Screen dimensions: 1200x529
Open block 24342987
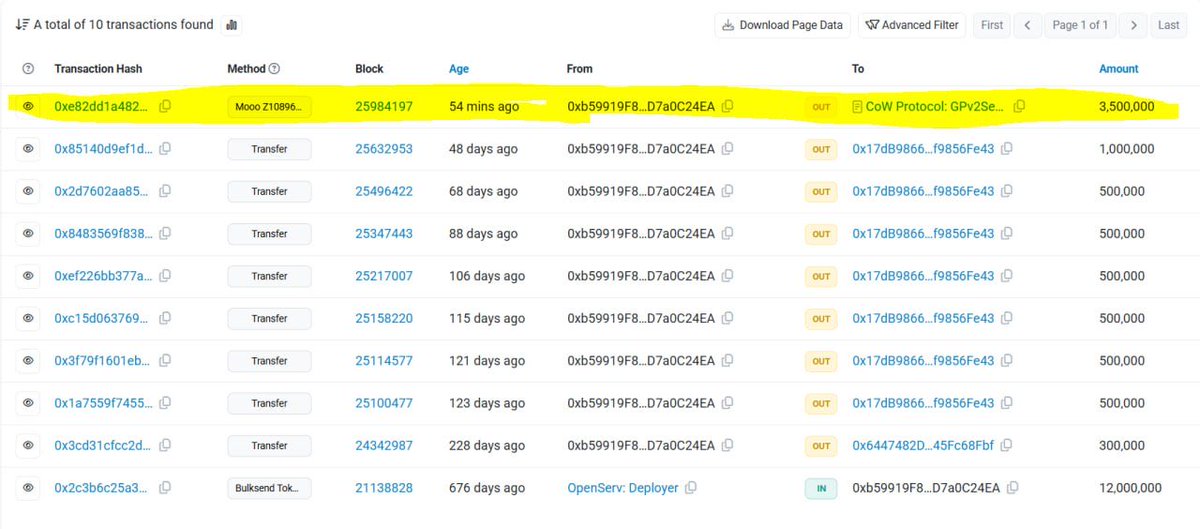click(x=384, y=445)
